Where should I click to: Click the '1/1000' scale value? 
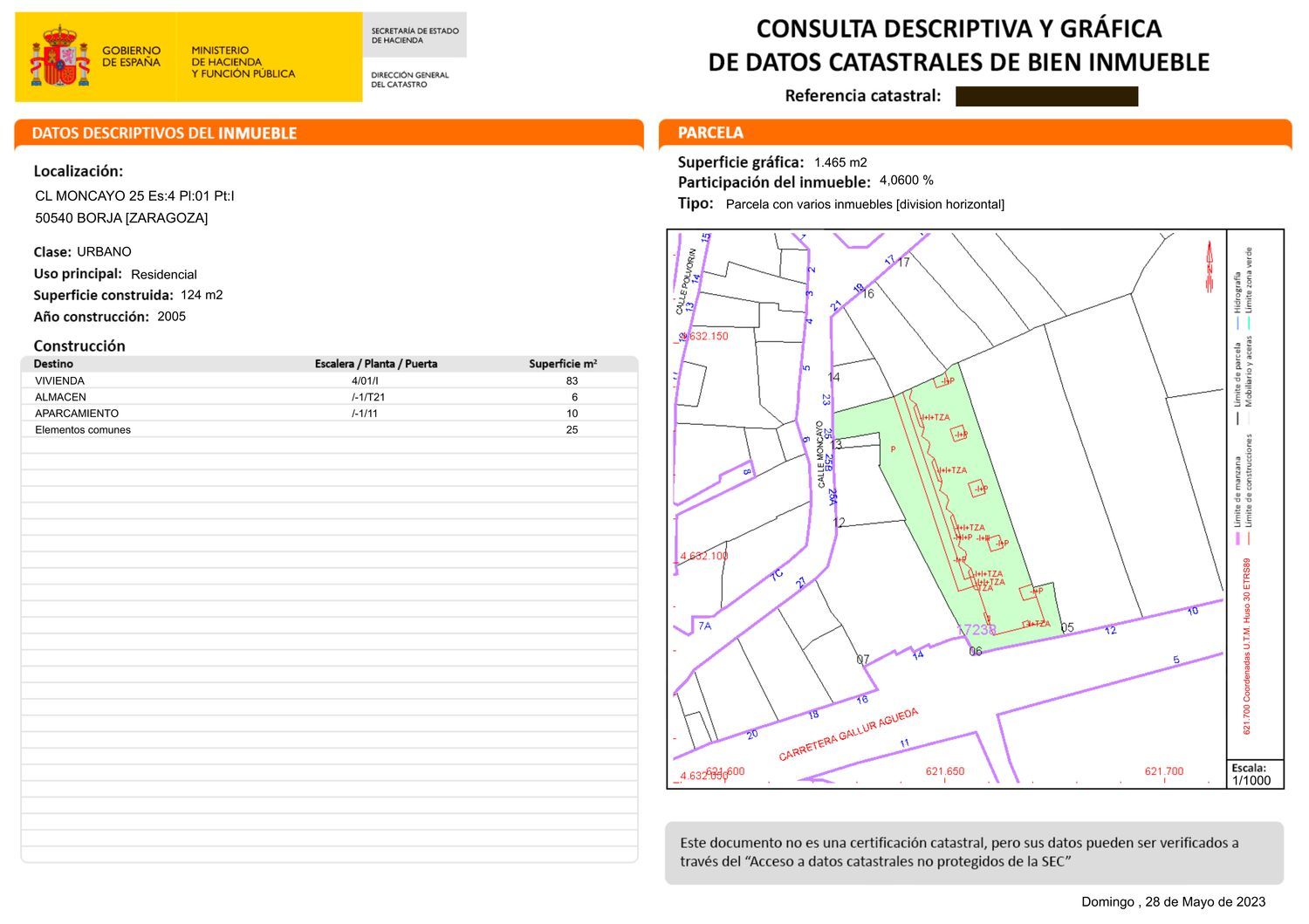click(x=1251, y=781)
